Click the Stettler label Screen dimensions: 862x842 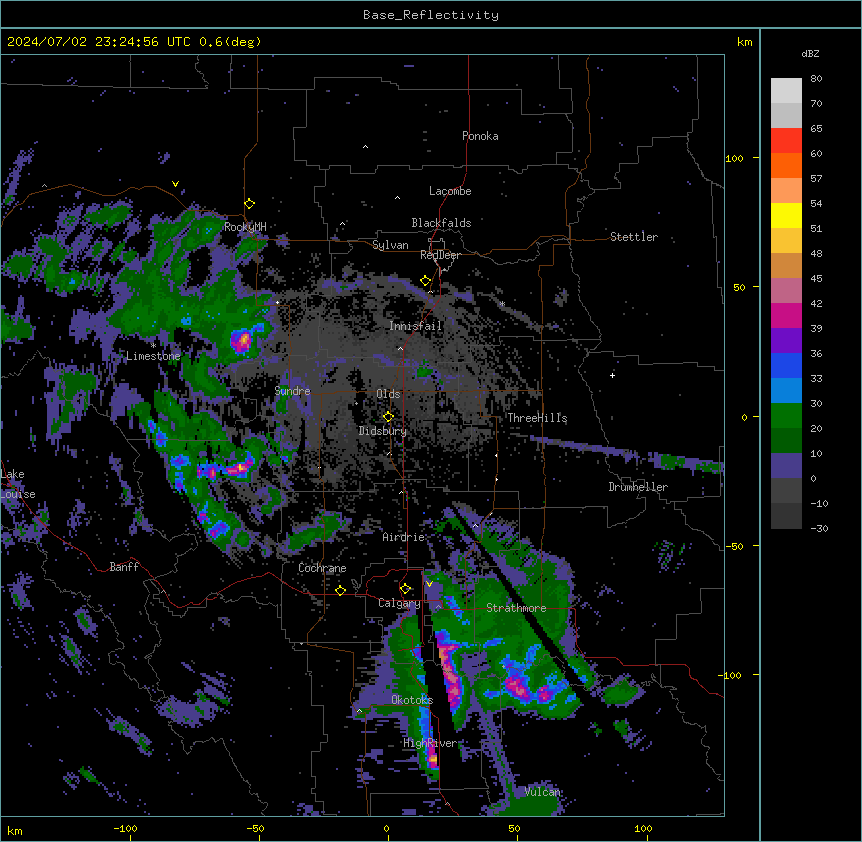click(x=633, y=237)
